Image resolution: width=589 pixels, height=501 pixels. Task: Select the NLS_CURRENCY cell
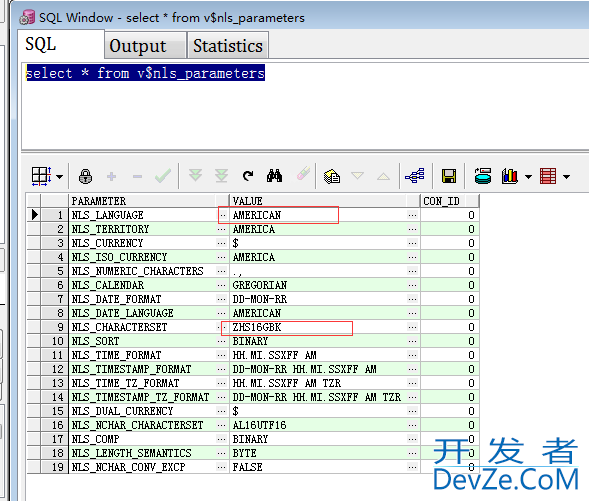coord(148,243)
